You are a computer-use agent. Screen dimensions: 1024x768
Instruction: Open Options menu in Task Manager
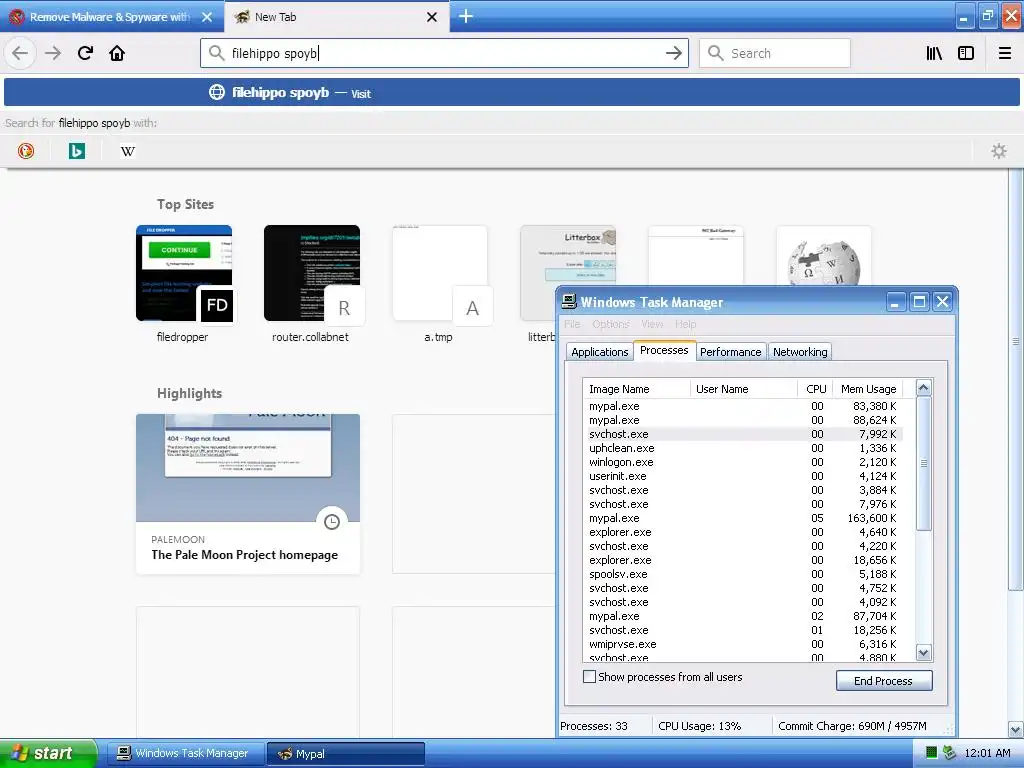(x=611, y=324)
